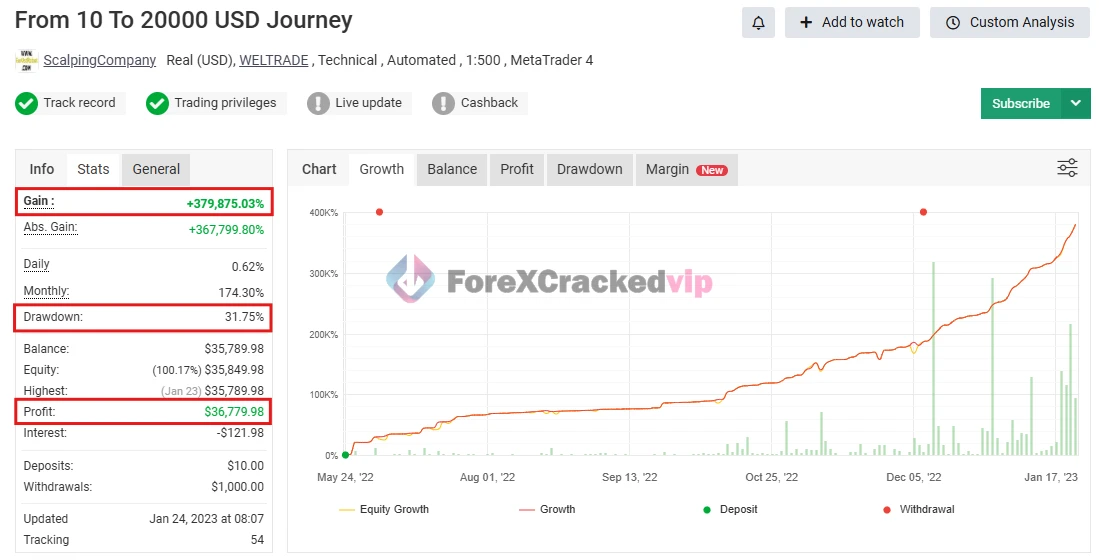The width and height of the screenshot is (1099, 560).
Task: Click the Custom Analysis button
Action: pyautogui.click(x=1010, y=22)
